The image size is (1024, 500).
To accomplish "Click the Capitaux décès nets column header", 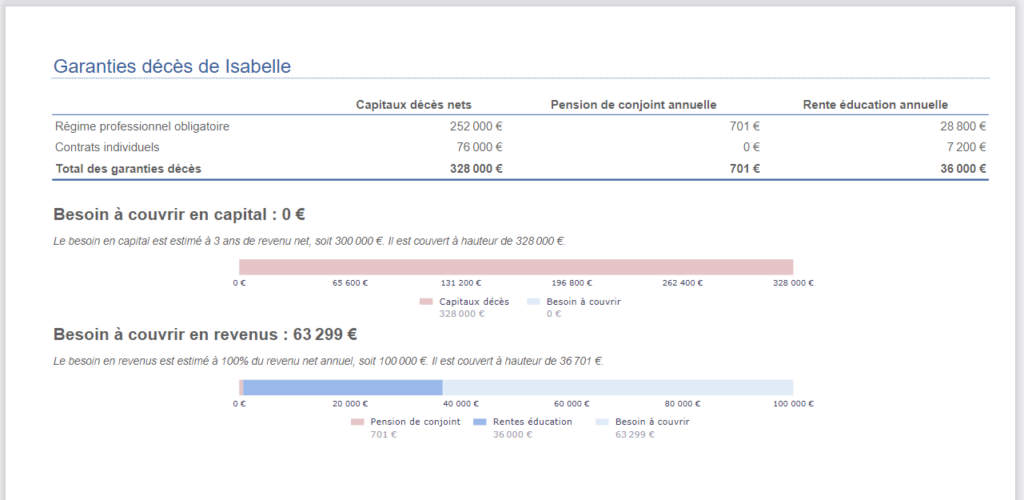I will [414, 105].
